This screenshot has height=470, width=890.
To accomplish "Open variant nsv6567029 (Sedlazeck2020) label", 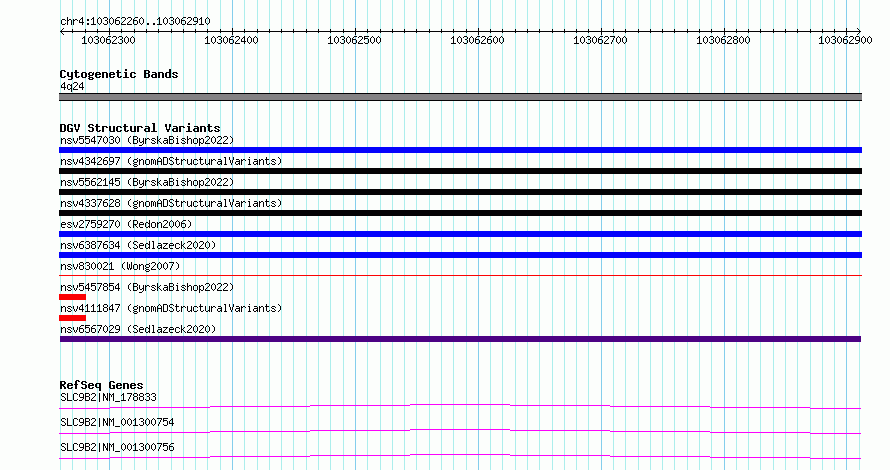I will (138, 329).
